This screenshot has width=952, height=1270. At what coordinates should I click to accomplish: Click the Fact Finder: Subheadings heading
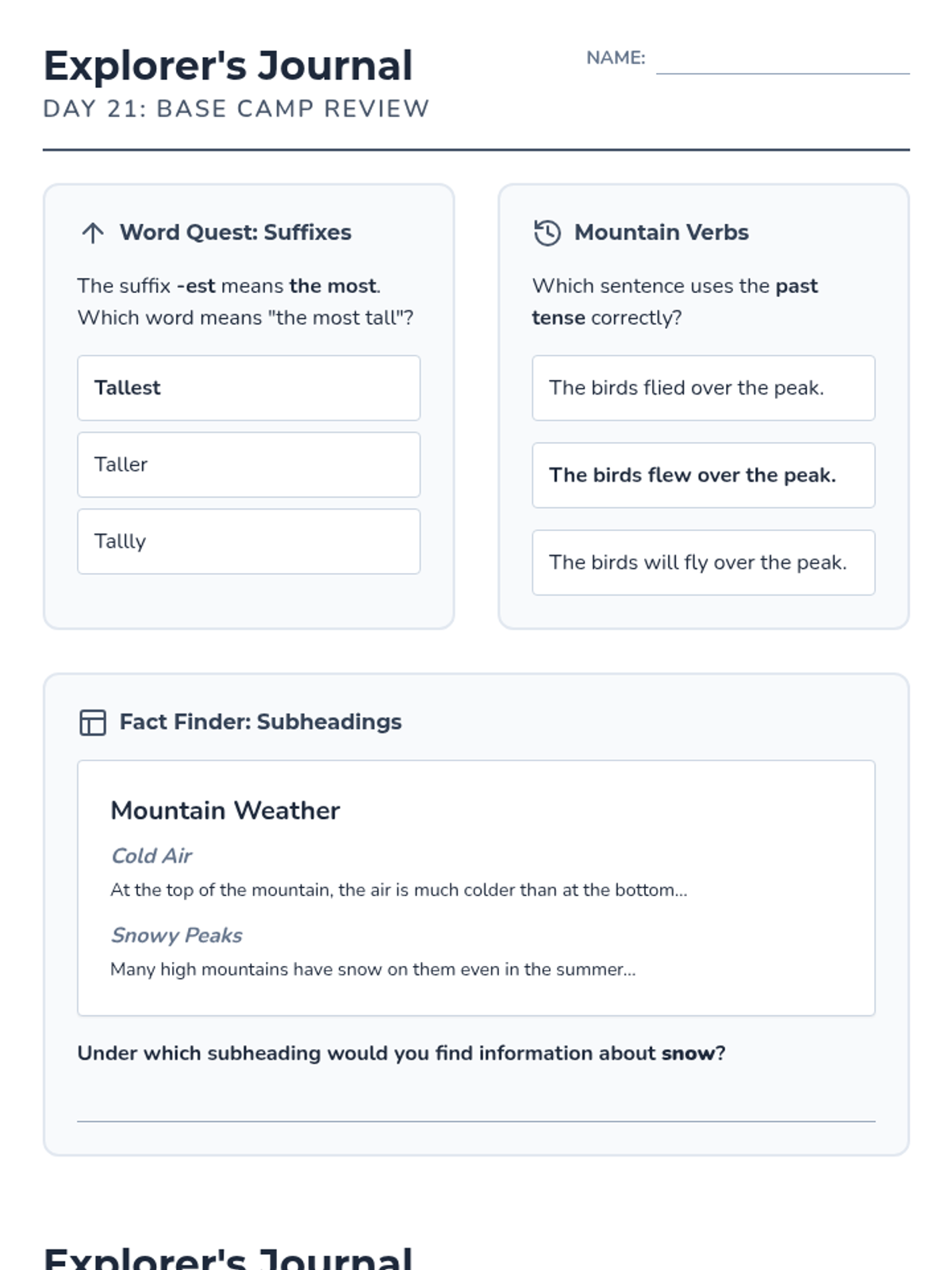261,722
